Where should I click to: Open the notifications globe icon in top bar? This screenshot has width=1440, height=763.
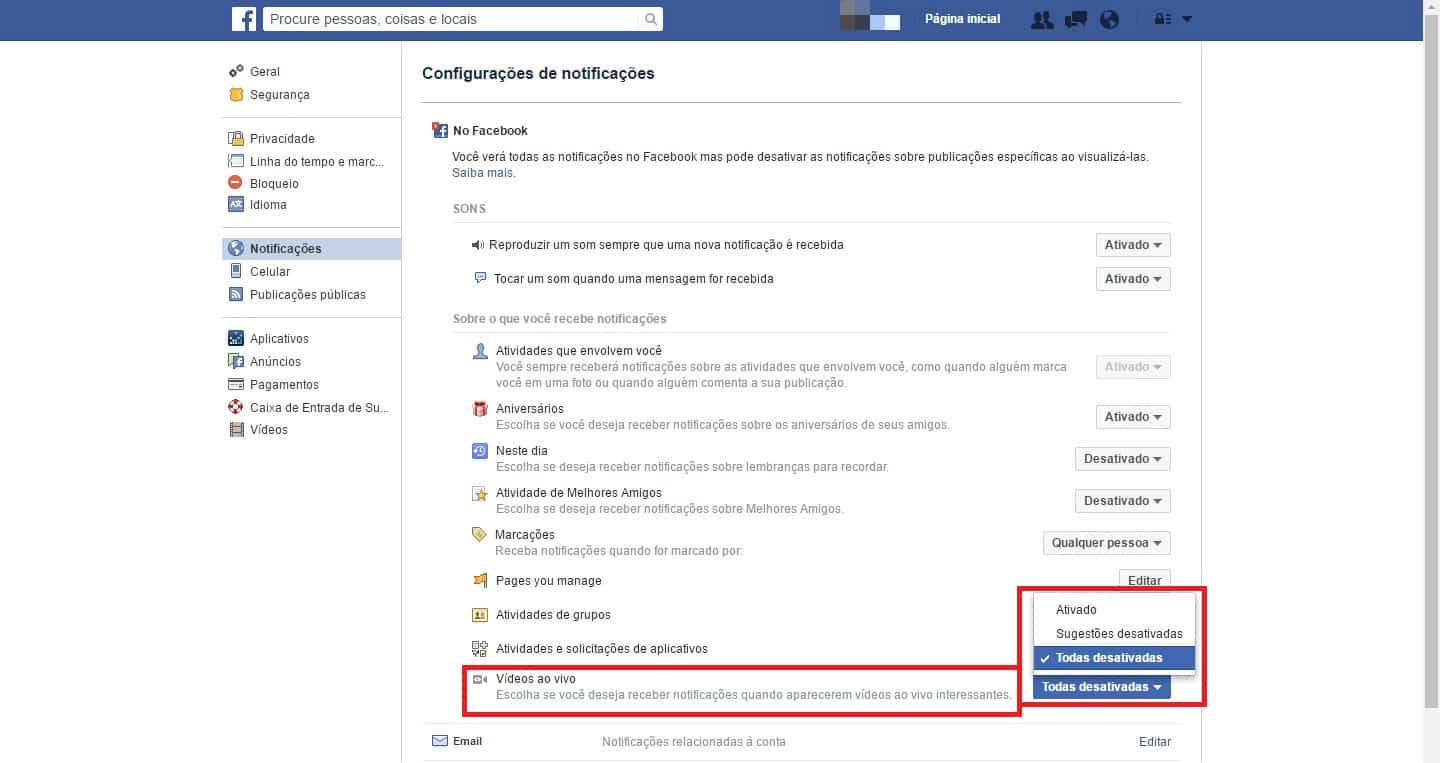pos(1109,19)
